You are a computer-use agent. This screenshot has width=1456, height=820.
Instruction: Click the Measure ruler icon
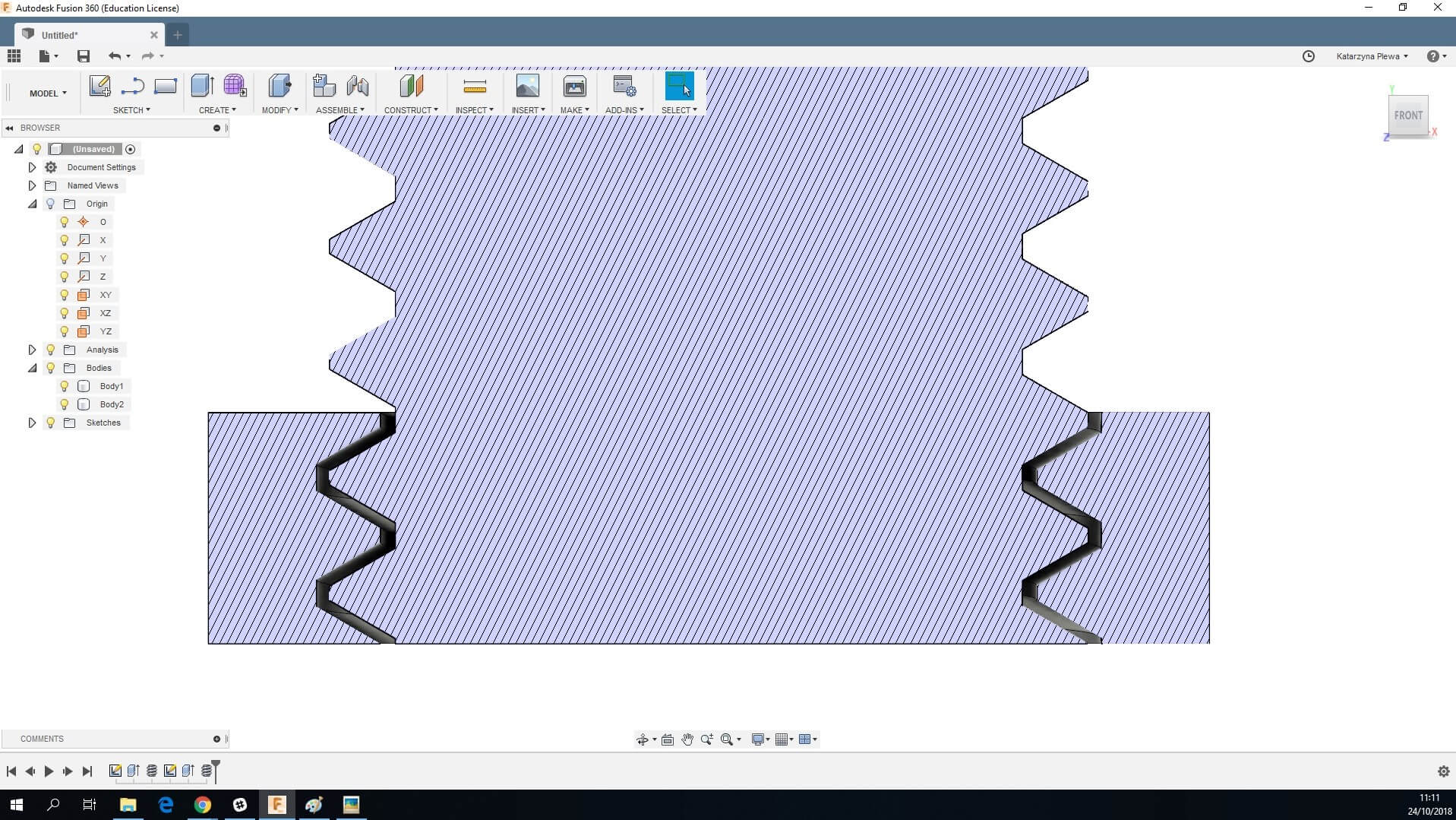(x=475, y=86)
